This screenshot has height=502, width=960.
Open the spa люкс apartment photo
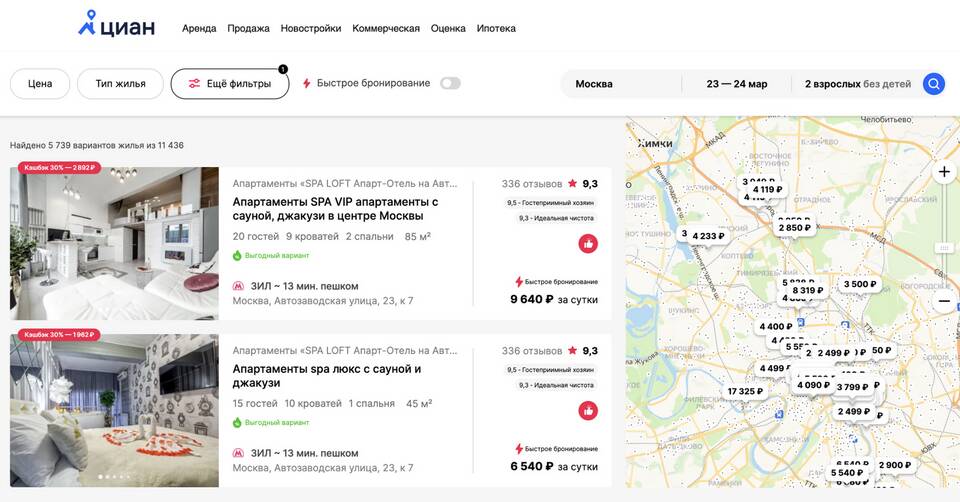point(114,410)
